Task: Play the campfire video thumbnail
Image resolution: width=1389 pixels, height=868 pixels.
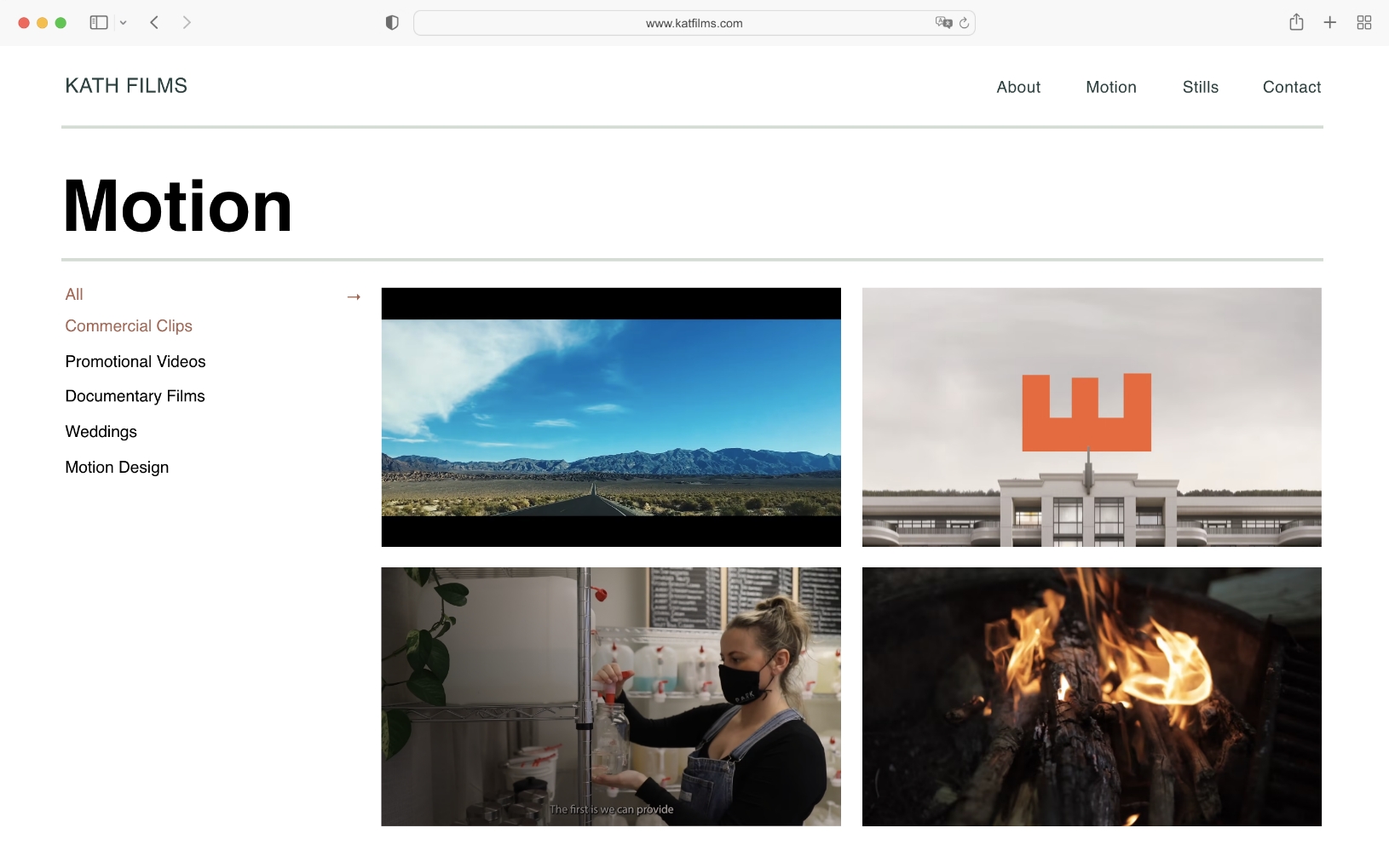Action: click(x=1092, y=697)
